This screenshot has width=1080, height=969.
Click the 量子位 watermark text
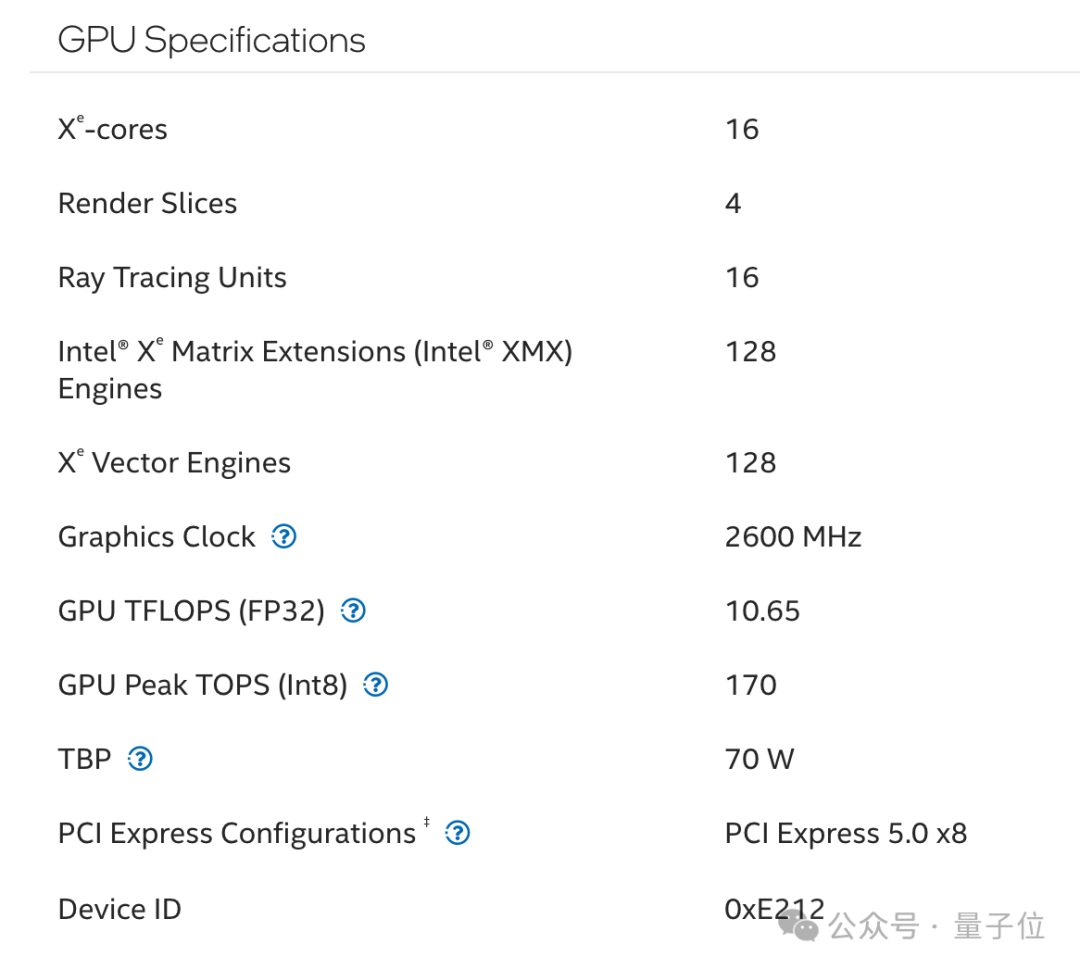click(999, 927)
